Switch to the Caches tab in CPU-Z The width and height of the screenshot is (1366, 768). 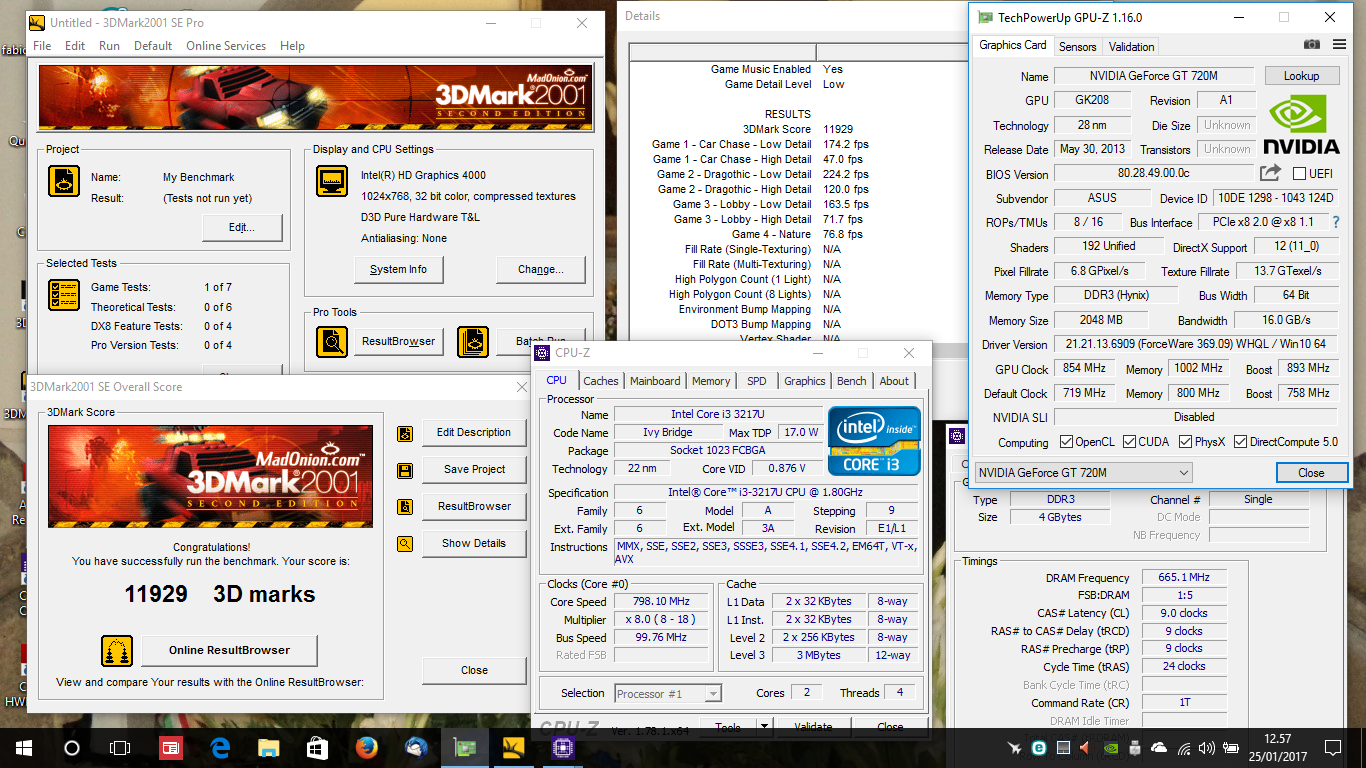[x=601, y=381]
